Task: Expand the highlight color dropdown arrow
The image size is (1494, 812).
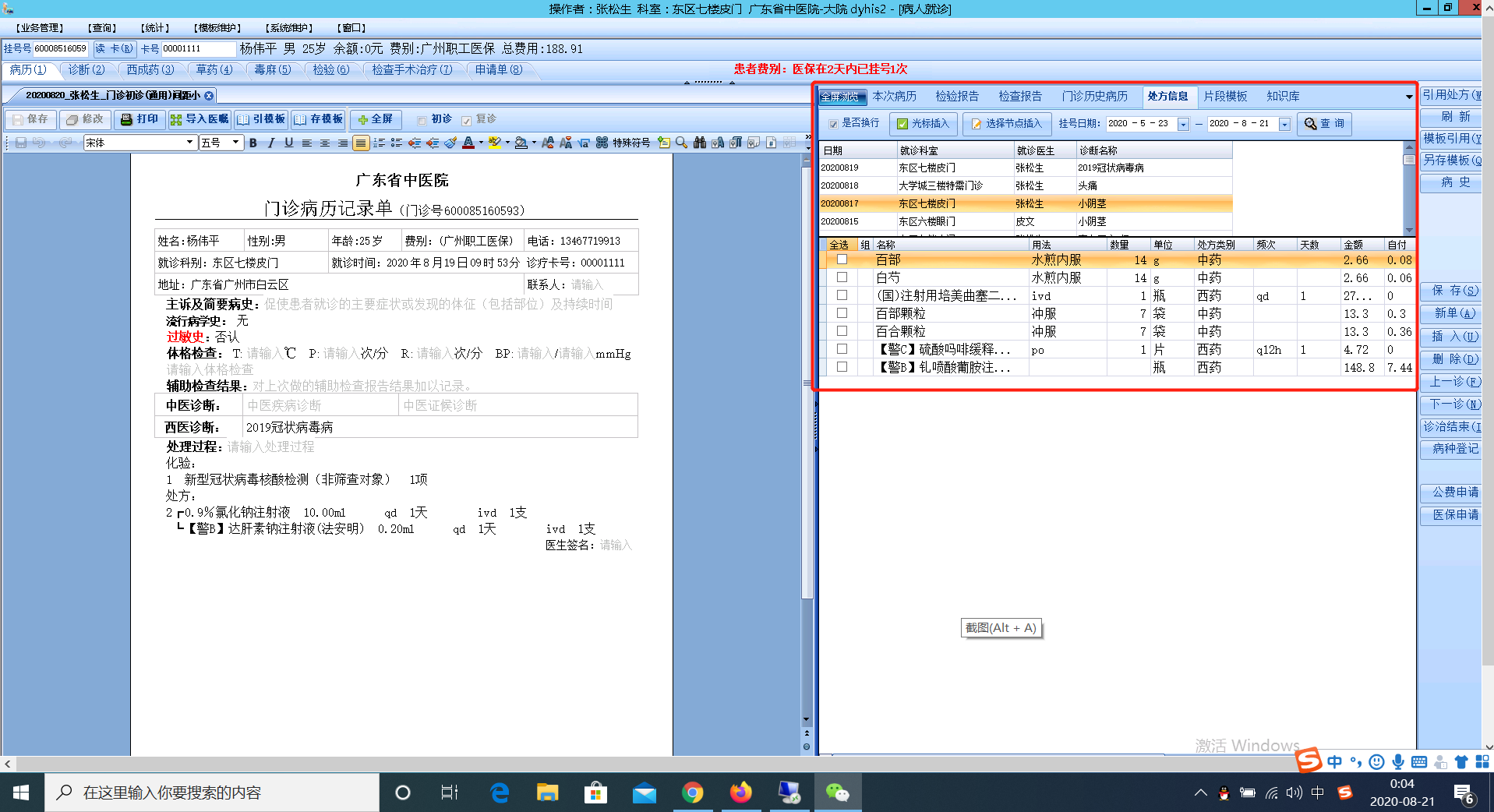Action: (507, 143)
